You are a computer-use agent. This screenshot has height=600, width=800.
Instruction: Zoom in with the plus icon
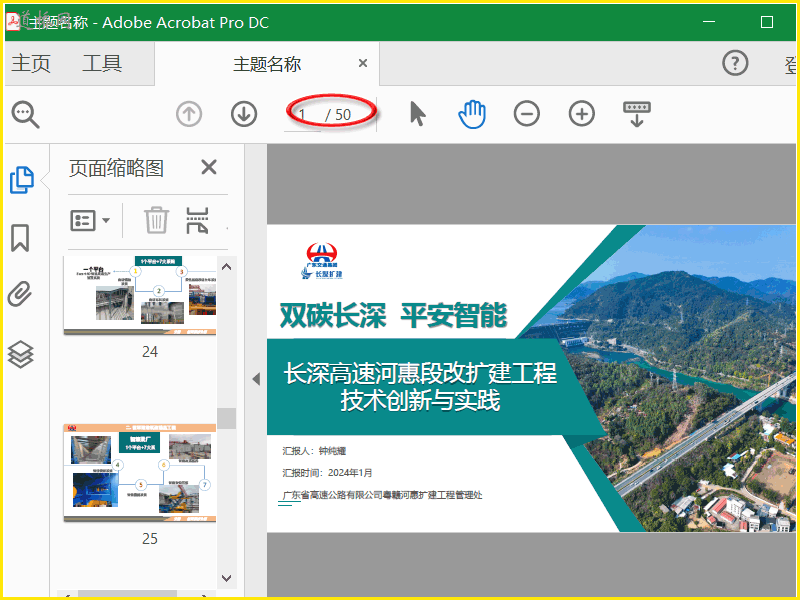(582, 114)
